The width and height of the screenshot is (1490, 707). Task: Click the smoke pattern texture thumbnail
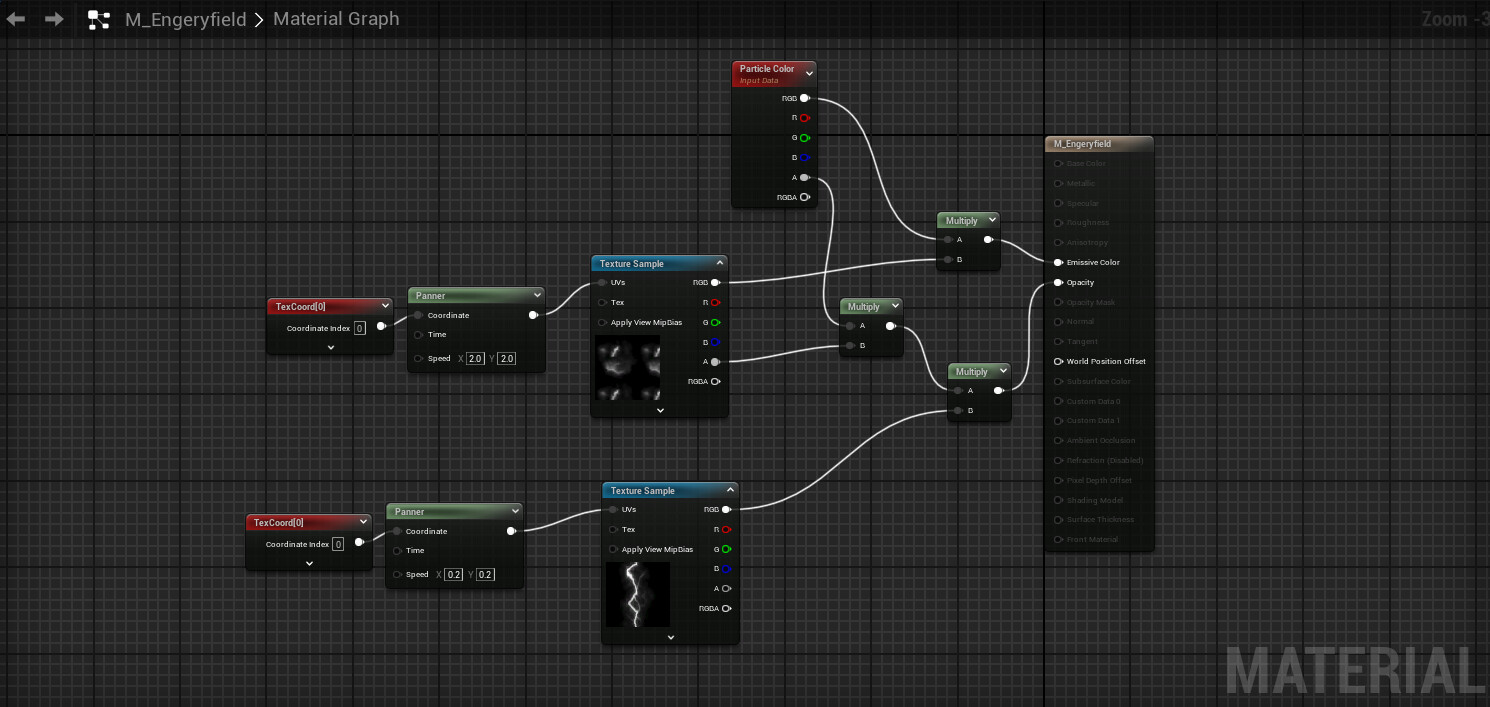pyautogui.click(x=627, y=367)
